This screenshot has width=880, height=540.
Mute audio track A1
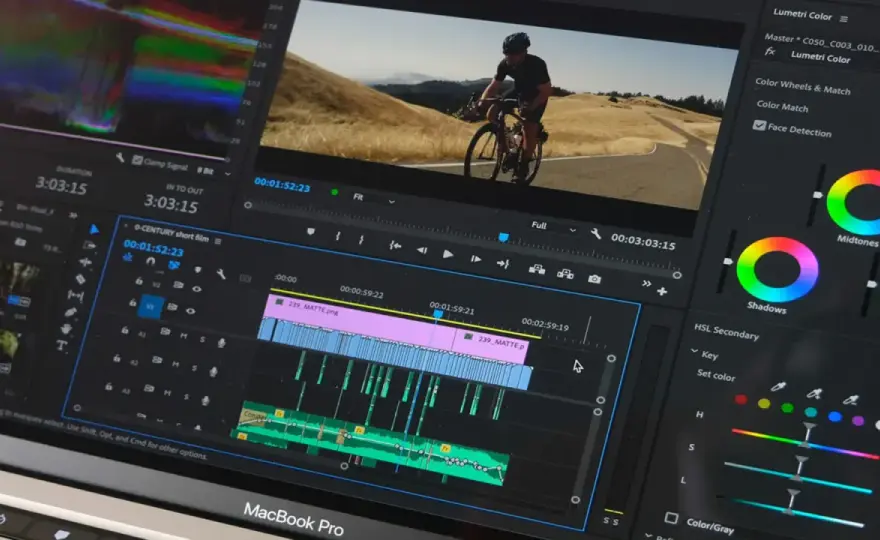(x=184, y=336)
